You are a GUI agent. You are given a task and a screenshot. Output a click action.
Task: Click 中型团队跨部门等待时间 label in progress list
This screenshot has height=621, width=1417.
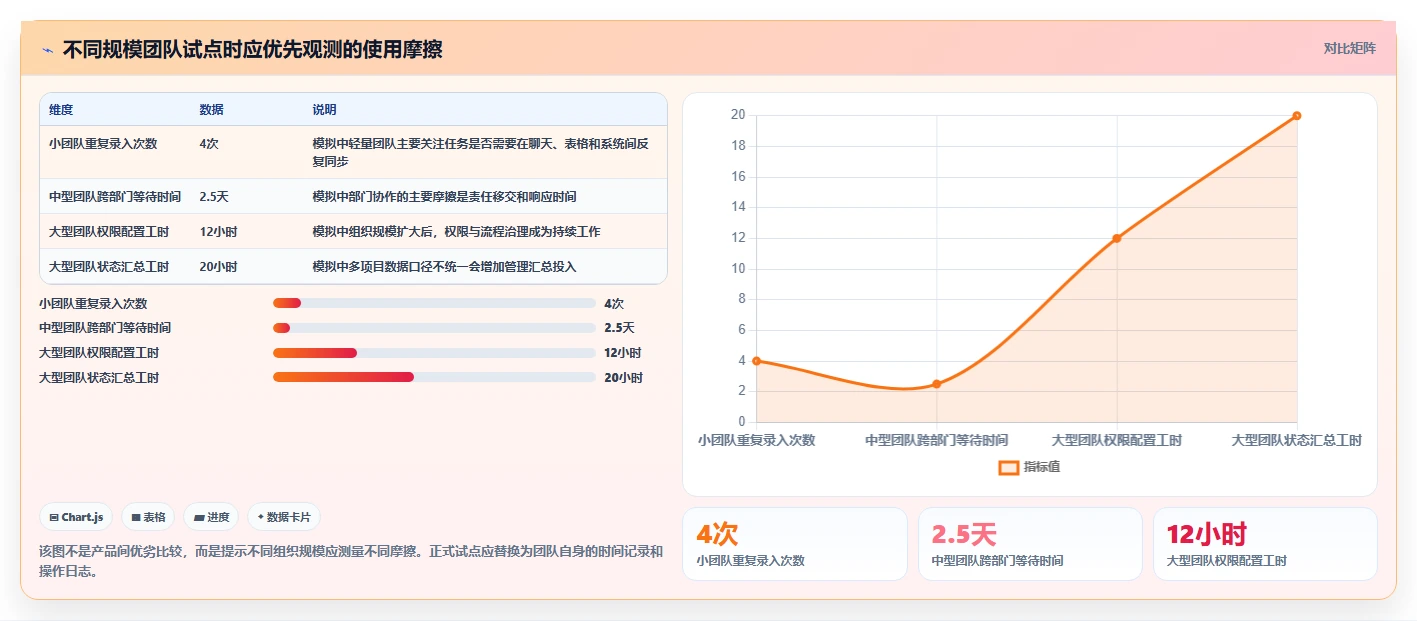[105, 328]
